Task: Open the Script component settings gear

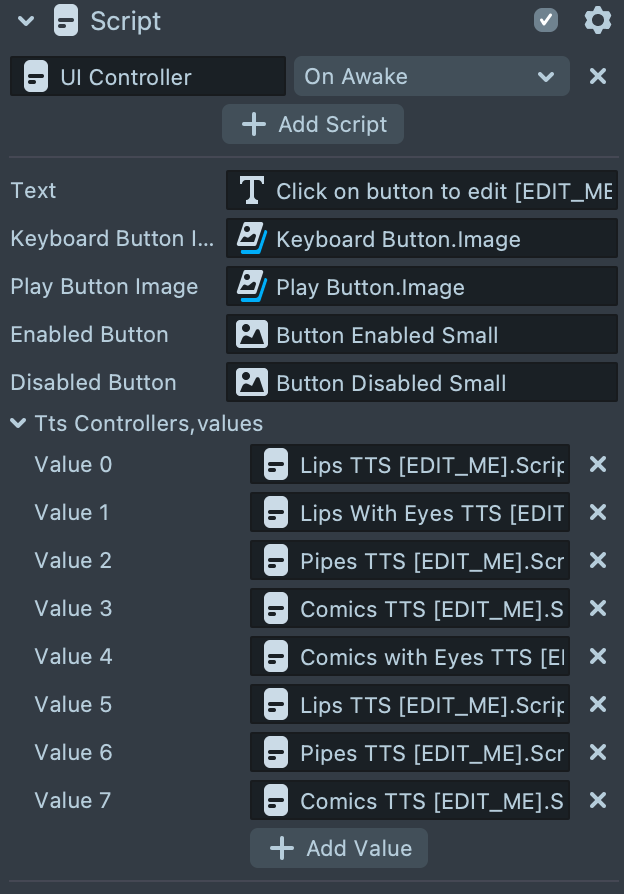Action: pos(597,20)
